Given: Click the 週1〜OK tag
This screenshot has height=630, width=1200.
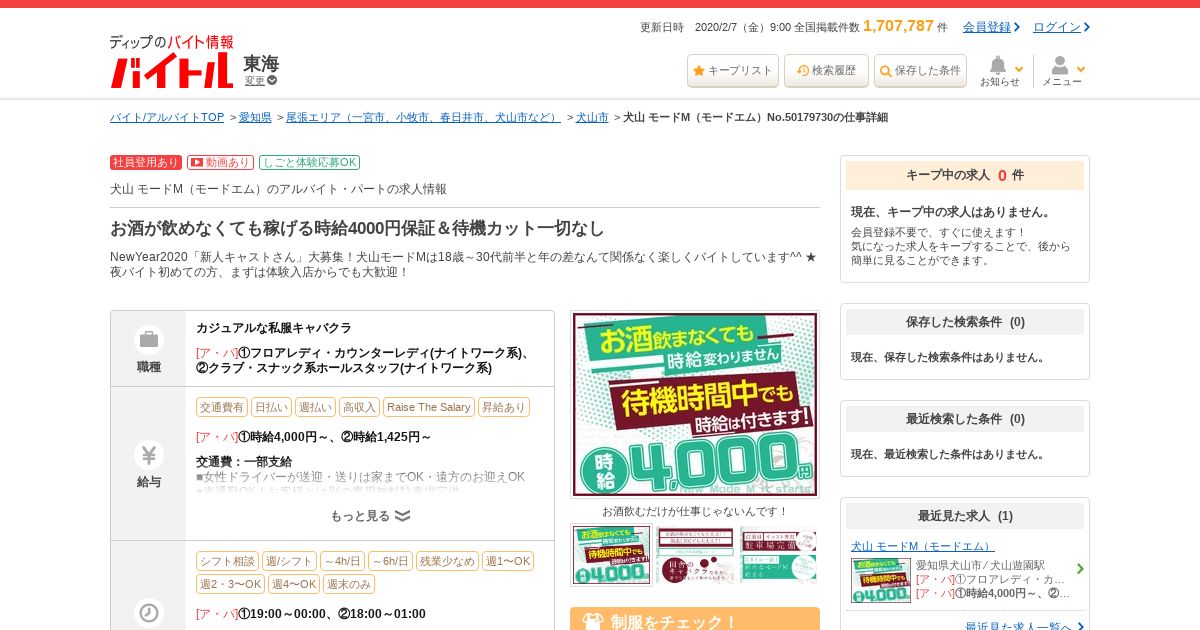Looking at the screenshot, I should (x=508, y=561).
